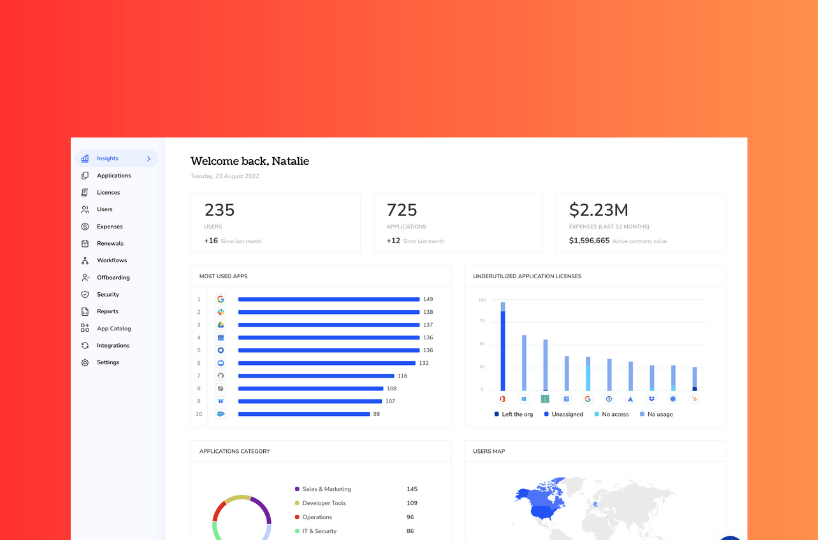Open the Settings gear icon
The height and width of the screenshot is (540, 818).
point(85,363)
